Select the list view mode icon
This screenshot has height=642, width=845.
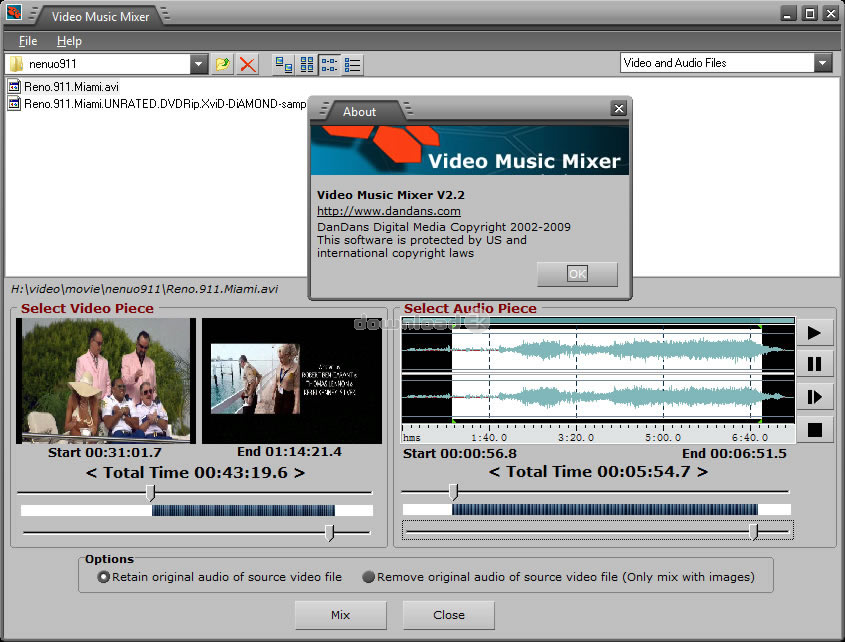click(x=330, y=64)
